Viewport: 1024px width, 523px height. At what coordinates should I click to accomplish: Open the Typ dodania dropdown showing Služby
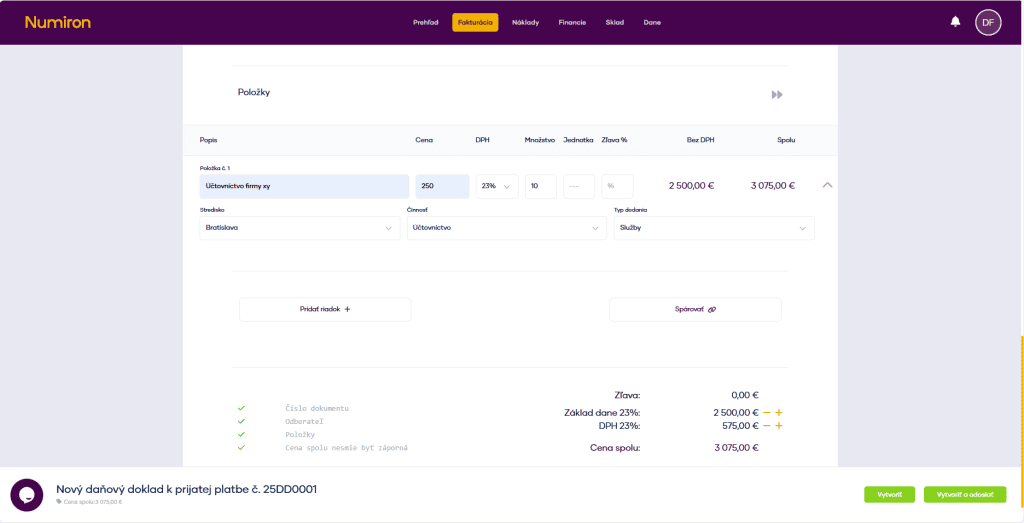713,228
